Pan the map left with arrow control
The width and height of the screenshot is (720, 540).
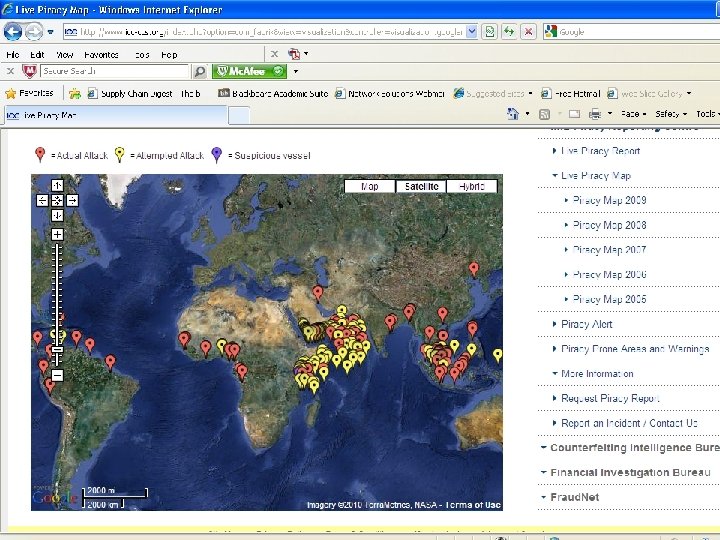point(42,200)
